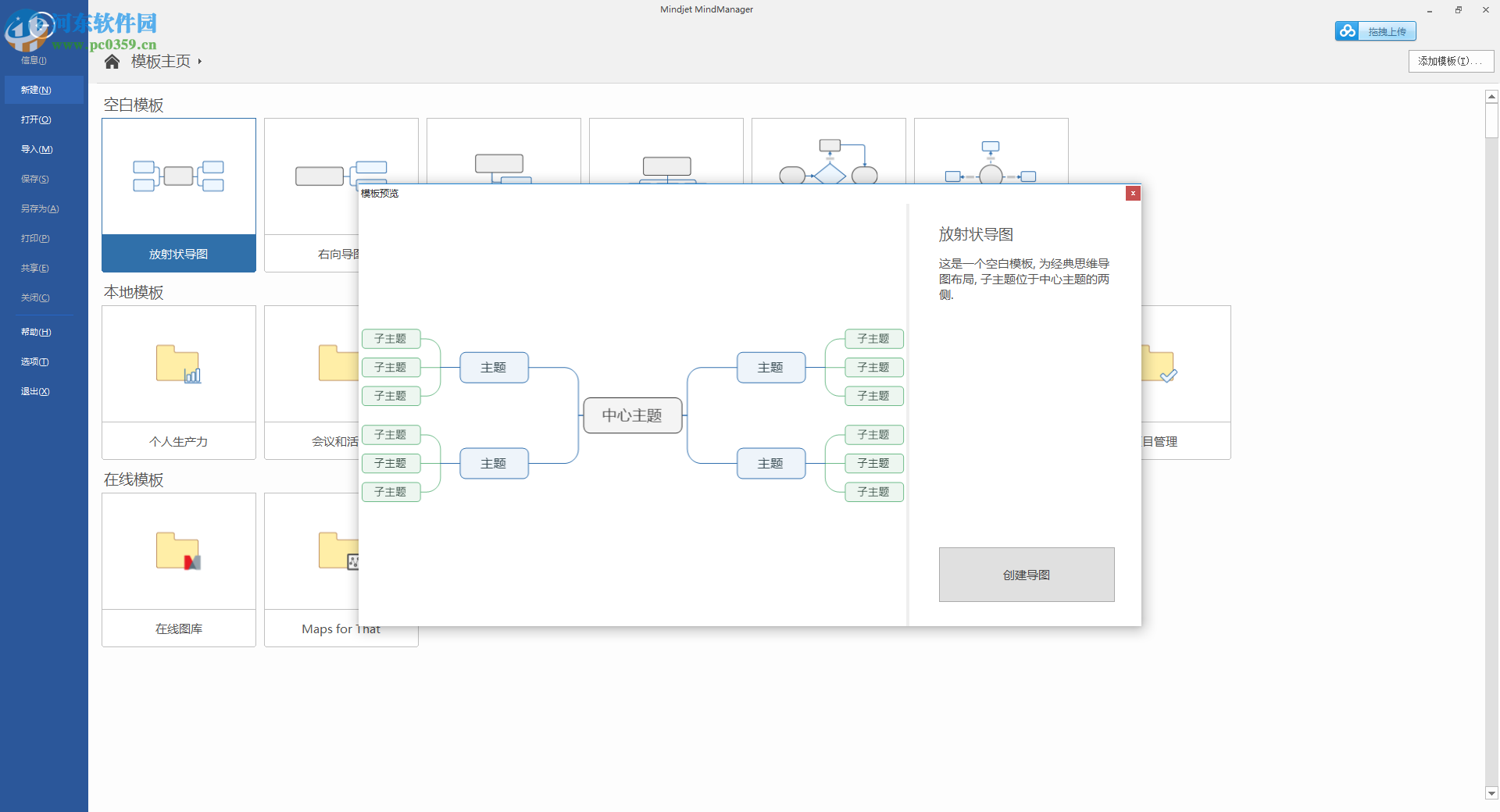Click 导入(M) in the left panel
The height and width of the screenshot is (812, 1500).
coord(37,148)
